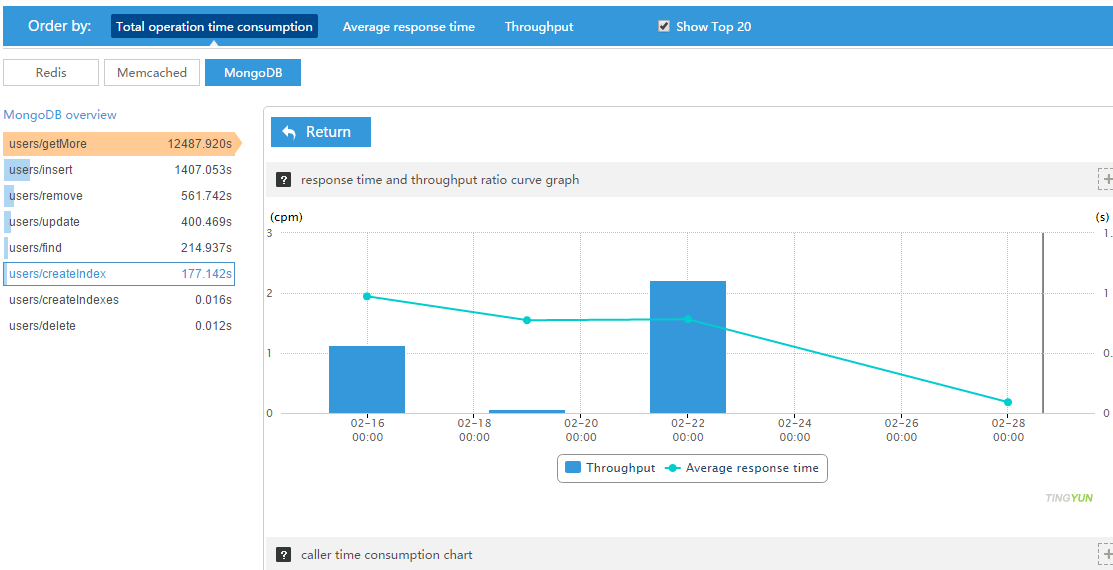The width and height of the screenshot is (1113, 570).
Task: Toggle Throughput series in chart legend
Action: coord(610,468)
